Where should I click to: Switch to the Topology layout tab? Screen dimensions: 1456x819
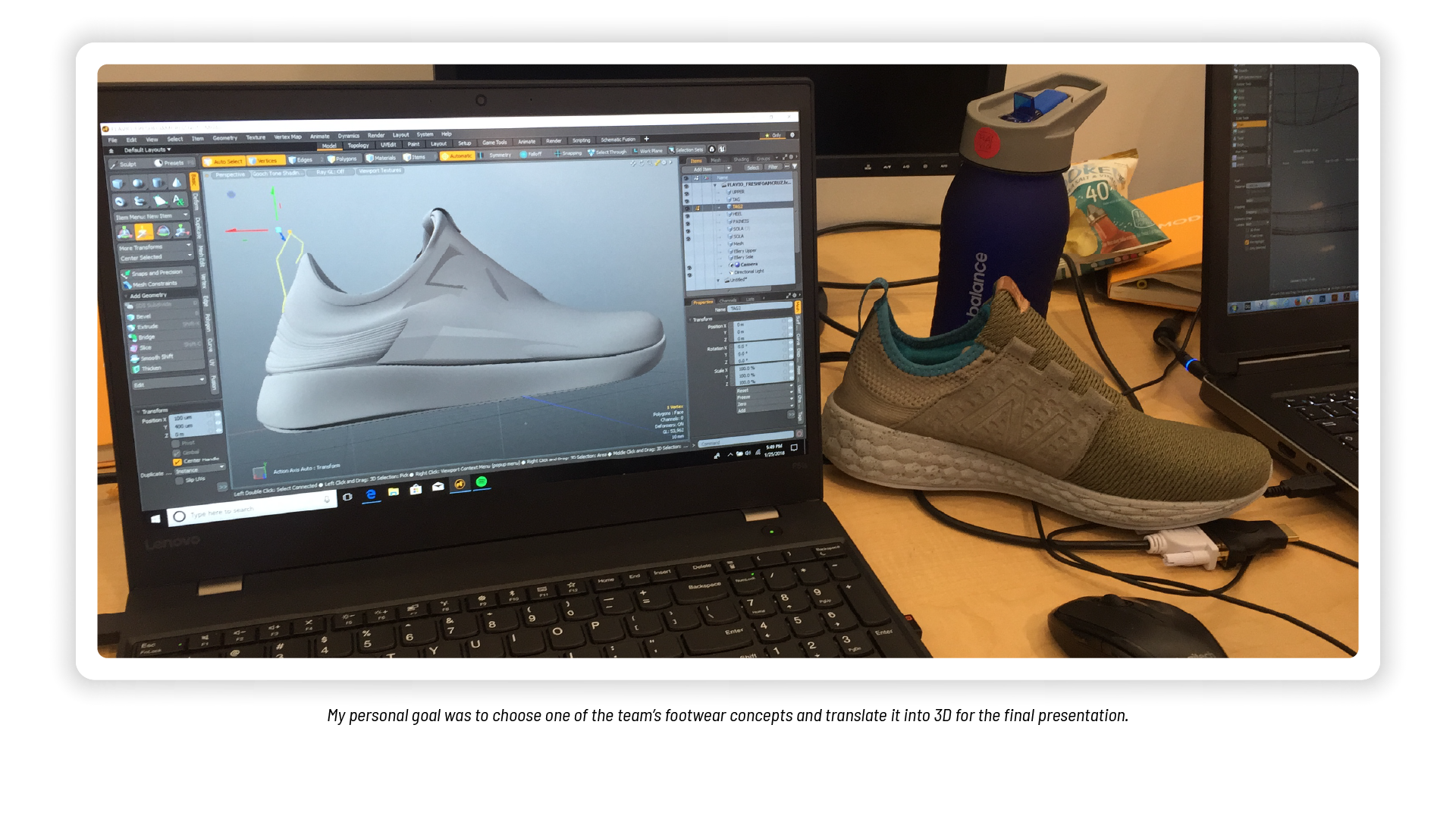tap(358, 146)
